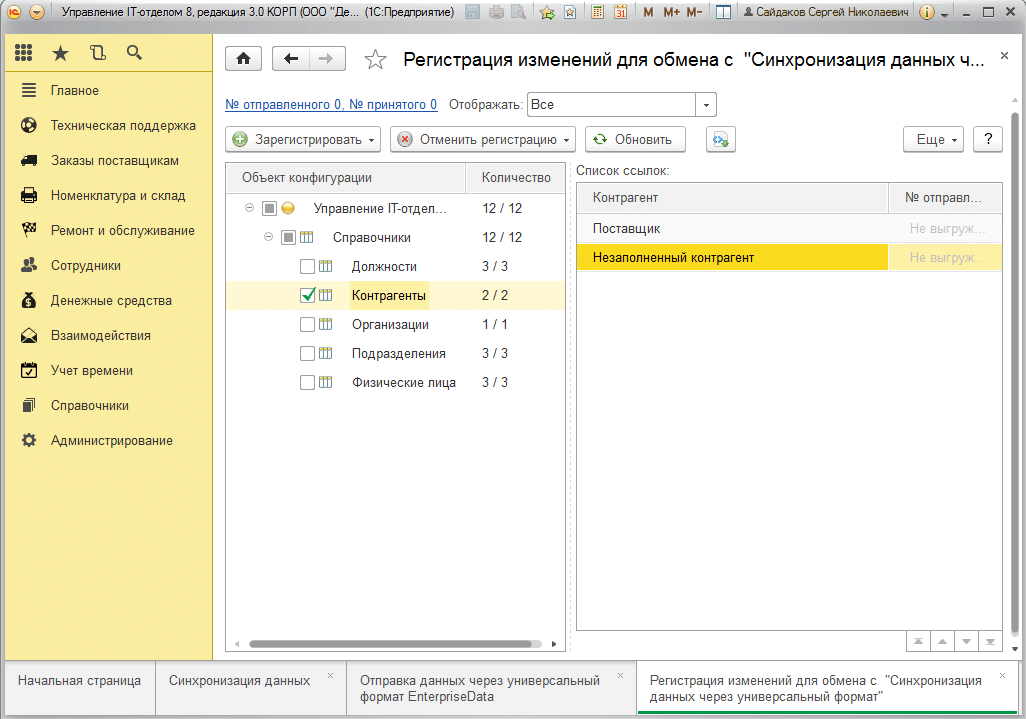
Task: Click the print icon in title bar
Action: 497,12
